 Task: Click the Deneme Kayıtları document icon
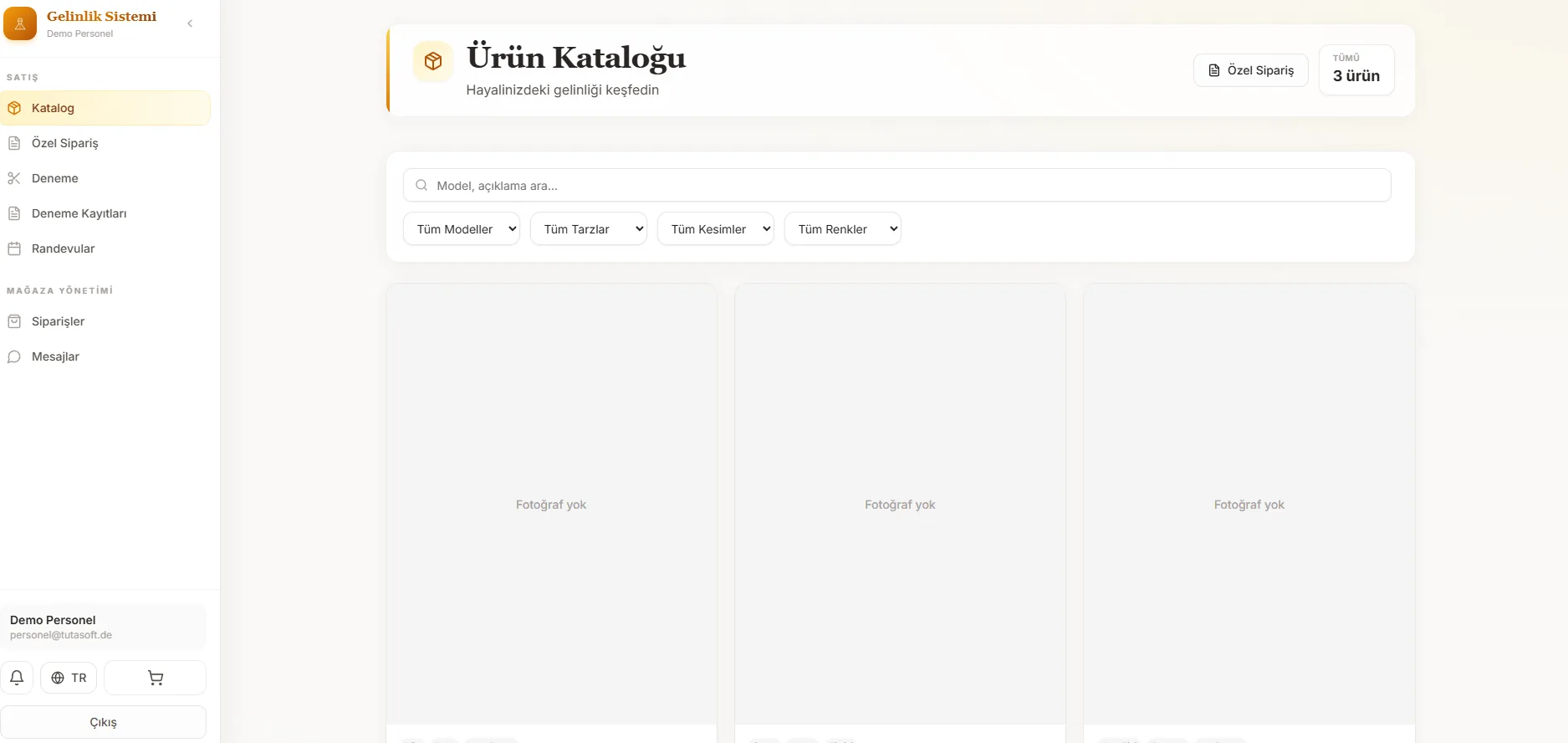pos(14,213)
